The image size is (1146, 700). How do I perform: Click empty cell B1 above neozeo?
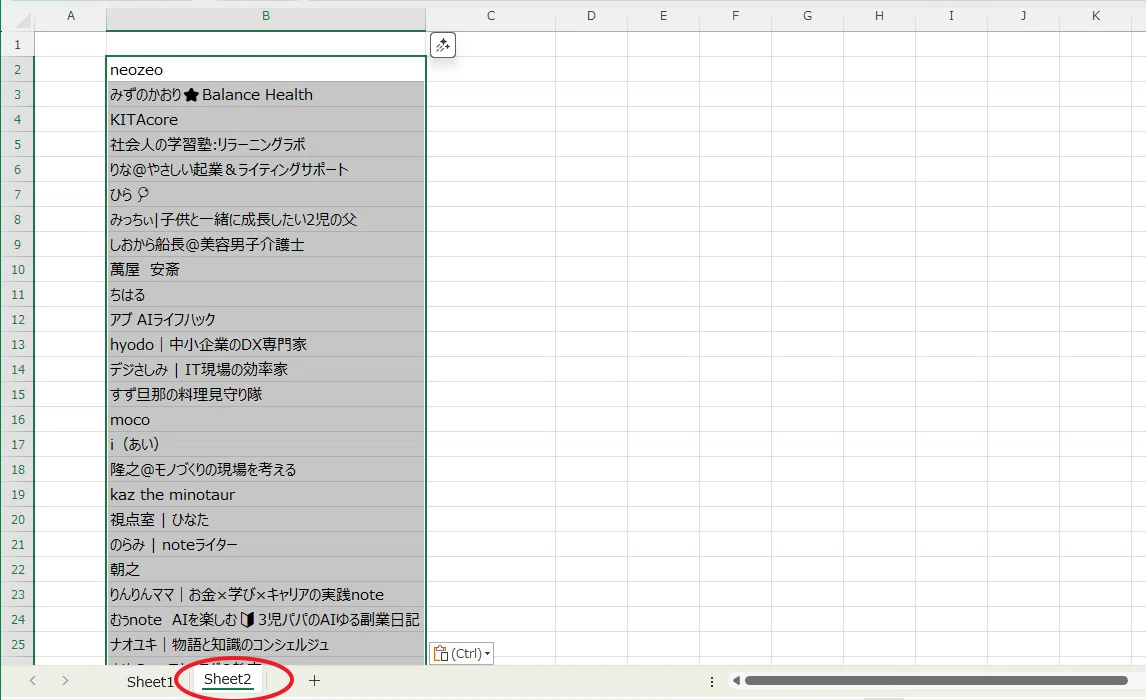266,45
